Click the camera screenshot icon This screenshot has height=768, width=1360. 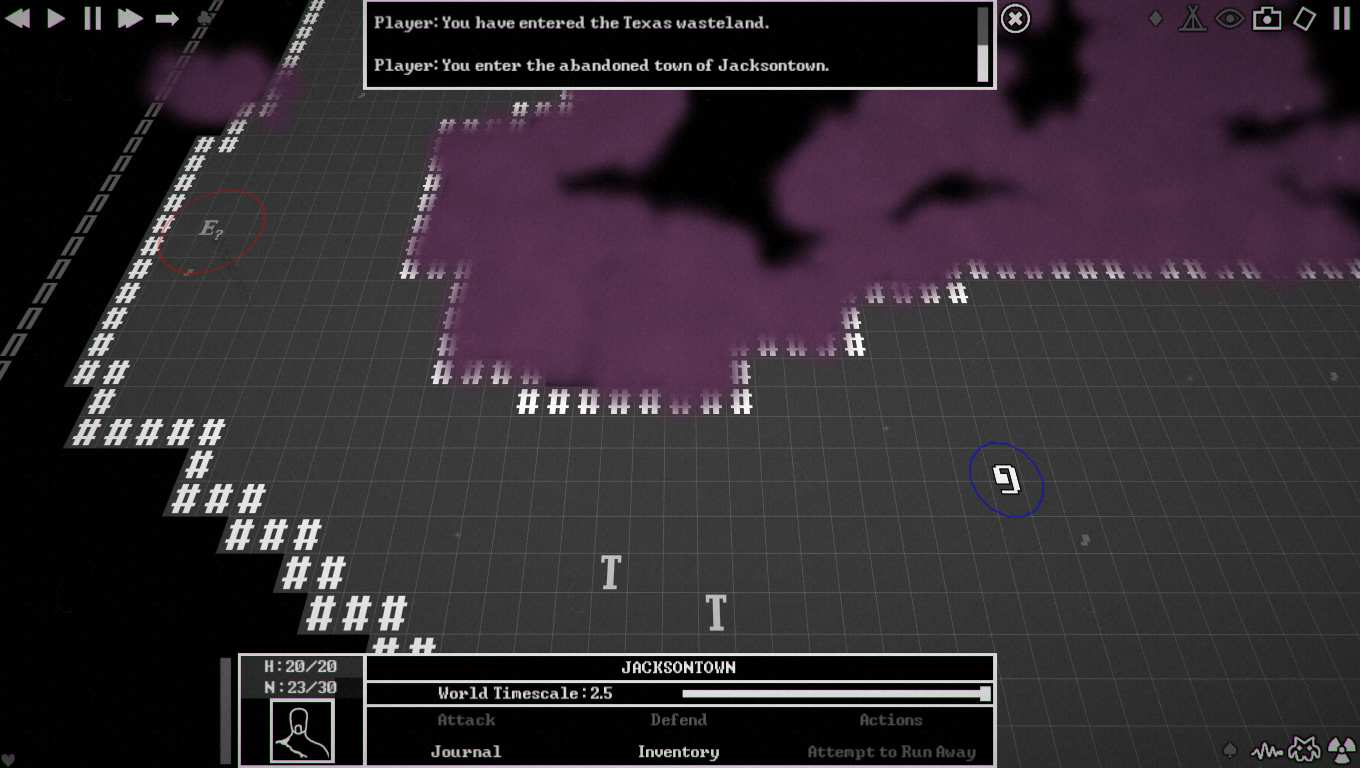(1267, 18)
